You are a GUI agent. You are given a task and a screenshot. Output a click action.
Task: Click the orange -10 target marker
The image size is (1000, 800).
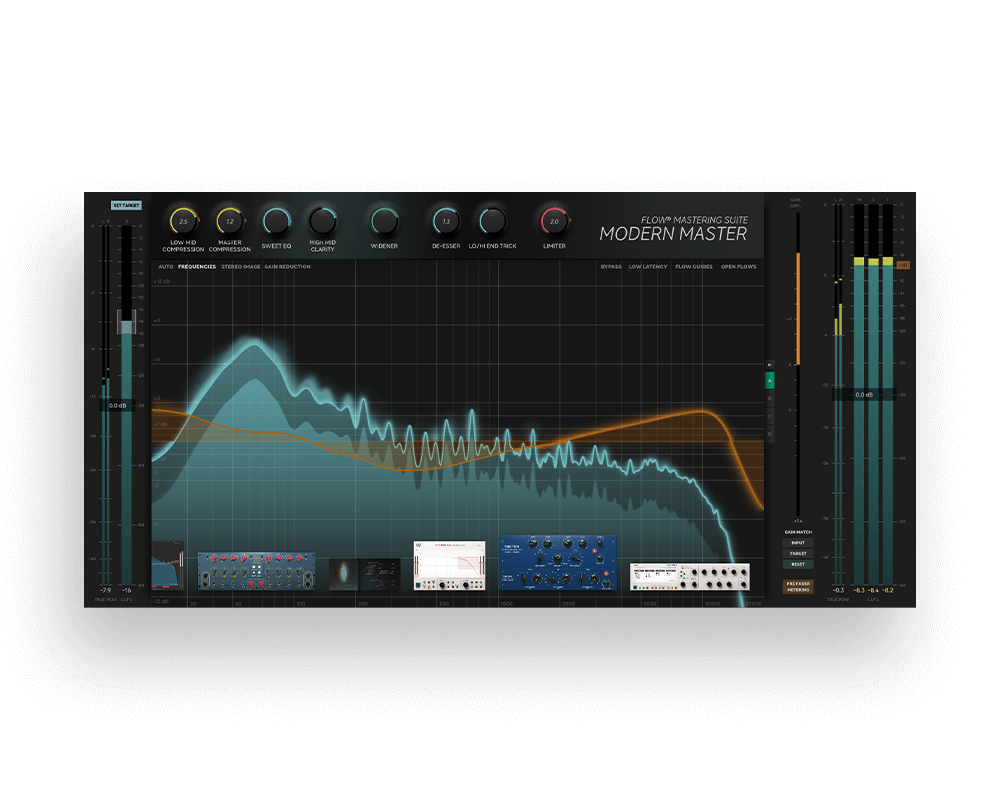[x=903, y=265]
